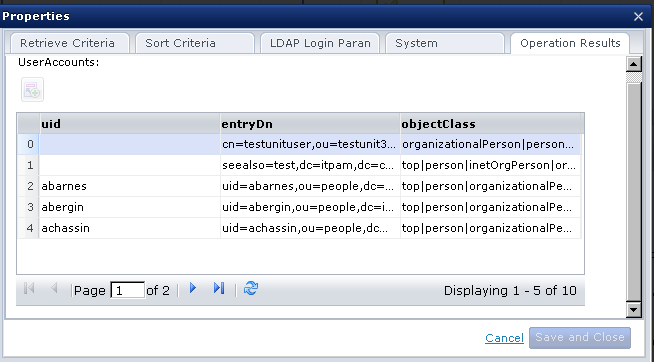This screenshot has height=362, width=654.
Task: Refresh the UserAccounts grid
Action: tap(251, 288)
